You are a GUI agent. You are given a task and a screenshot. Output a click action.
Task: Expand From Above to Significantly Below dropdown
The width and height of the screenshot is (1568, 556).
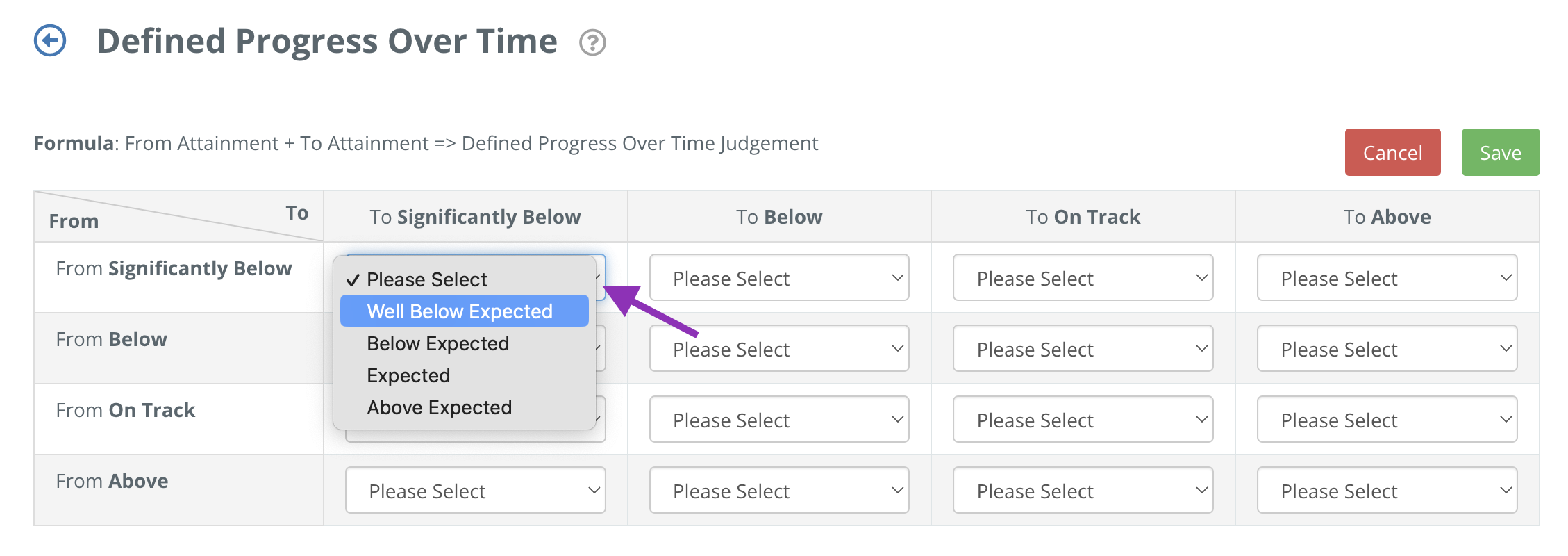(475, 490)
